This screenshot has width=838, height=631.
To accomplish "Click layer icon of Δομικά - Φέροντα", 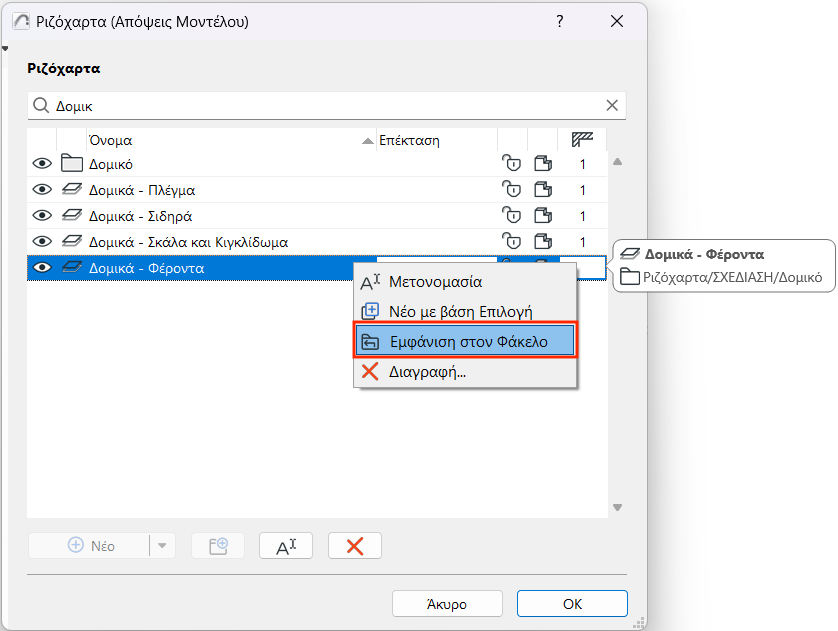I will click(x=72, y=267).
